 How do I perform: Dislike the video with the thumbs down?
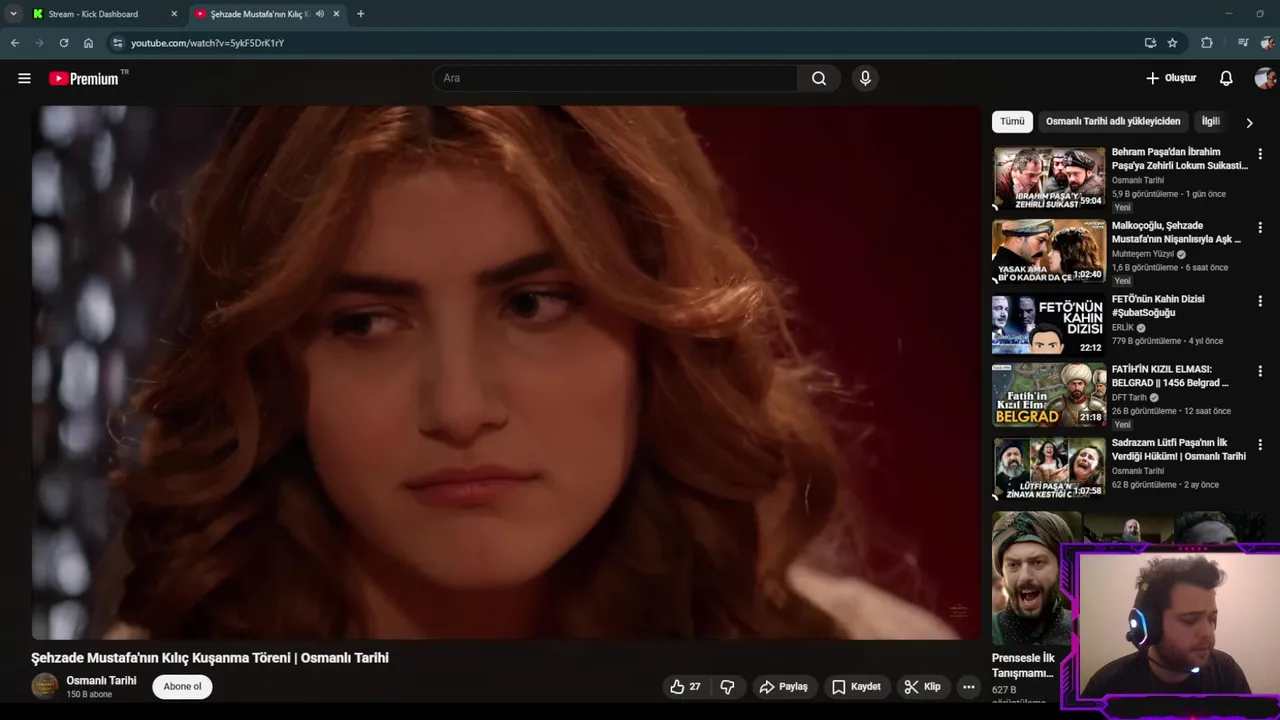click(x=727, y=687)
